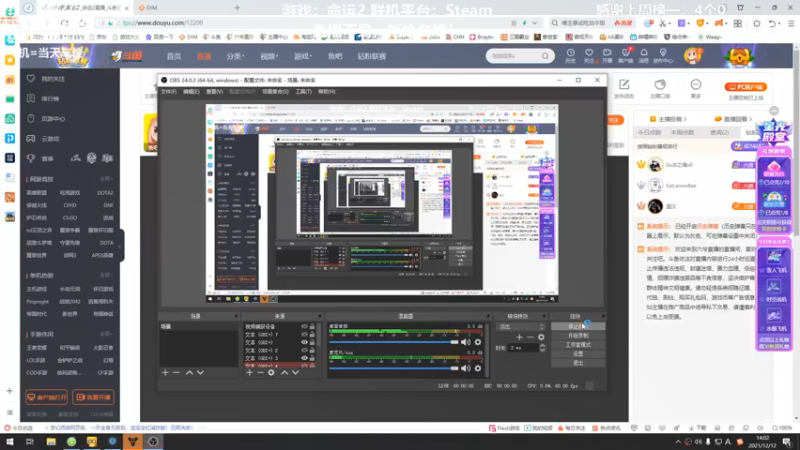Reload the page in browser toolbar
The height and width of the screenshot is (450, 800).
[x=64, y=23]
